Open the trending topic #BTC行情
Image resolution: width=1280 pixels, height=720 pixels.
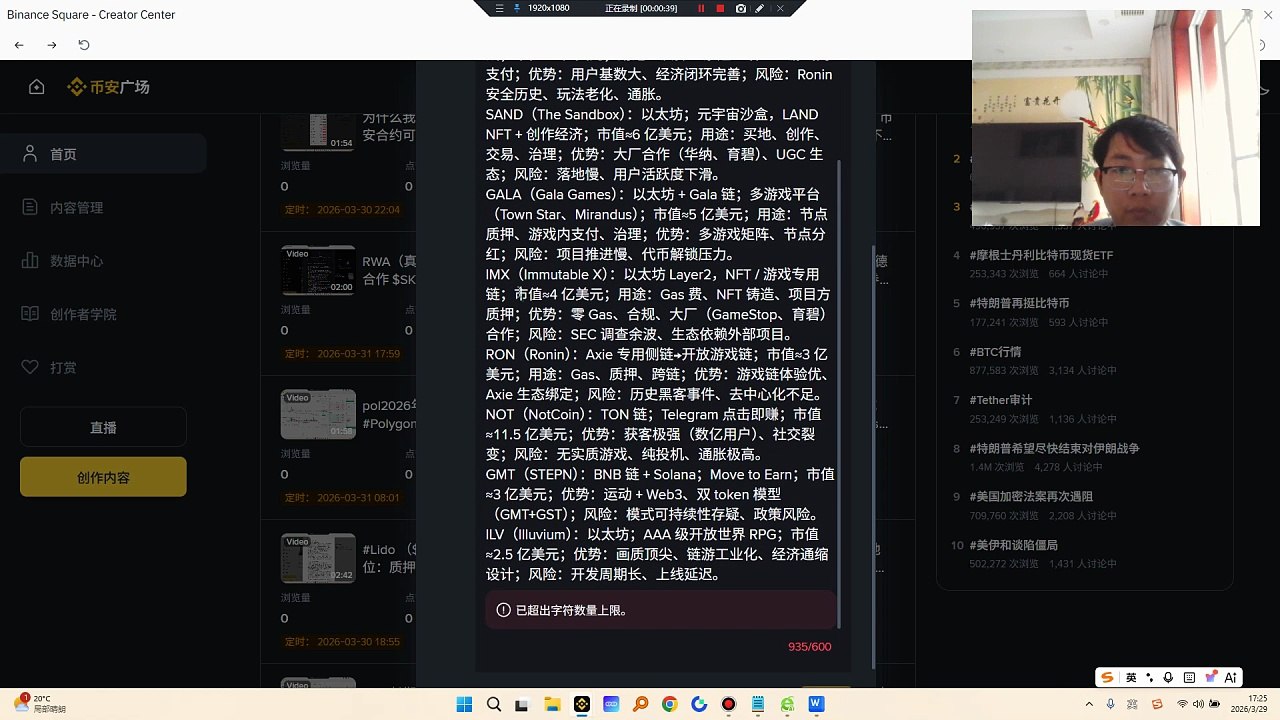click(995, 352)
